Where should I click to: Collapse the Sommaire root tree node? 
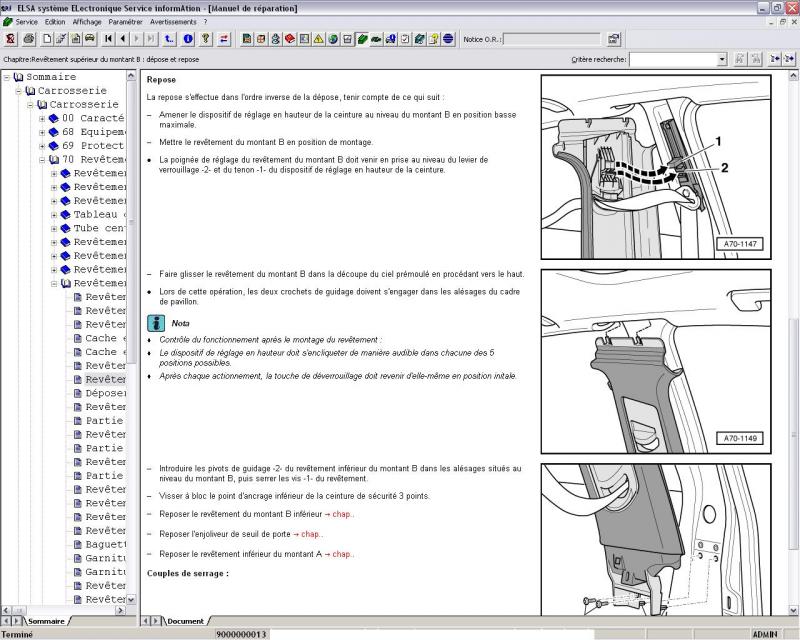coord(7,77)
